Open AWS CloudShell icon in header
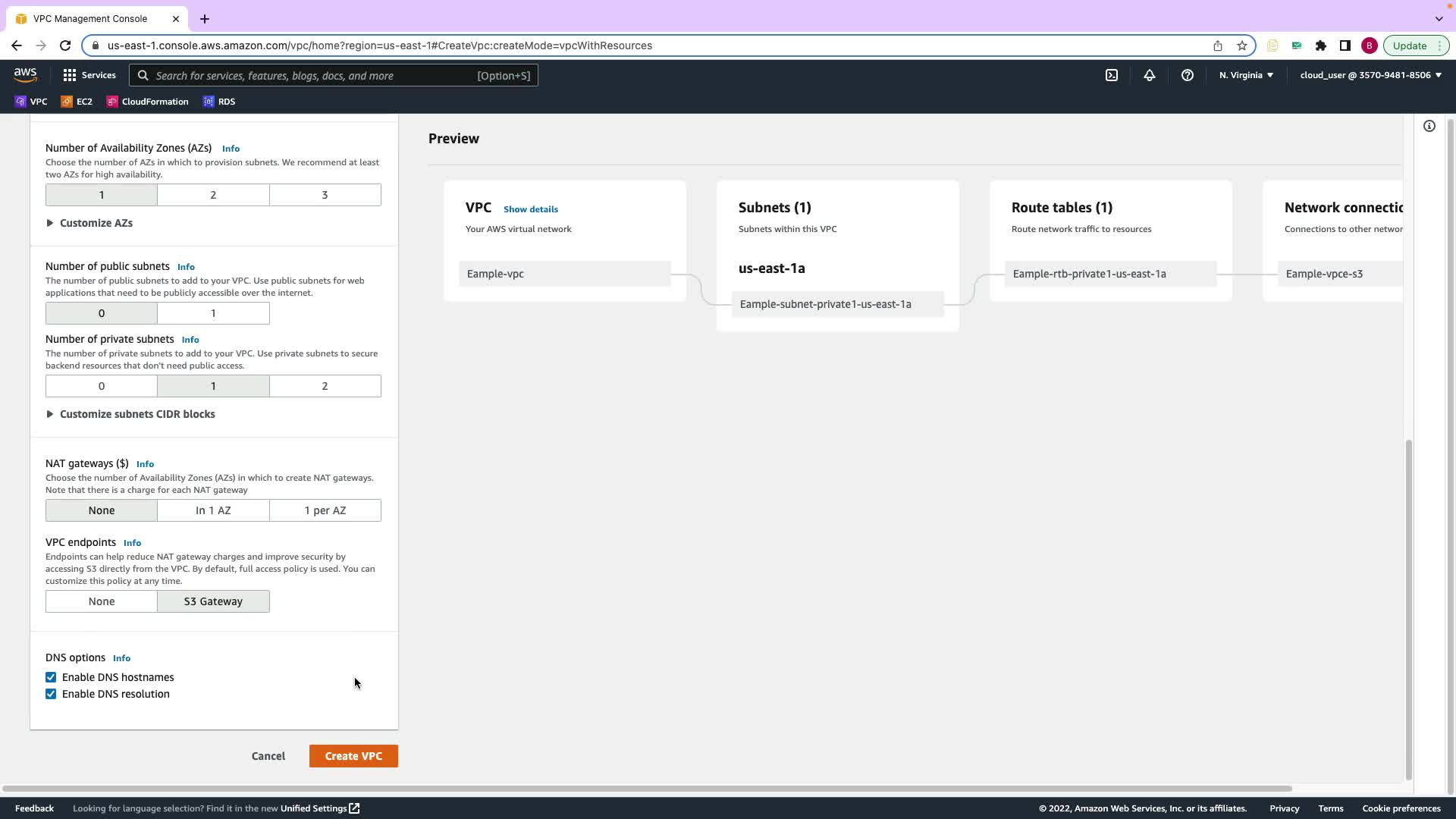The height and width of the screenshot is (819, 1456). [x=1112, y=75]
